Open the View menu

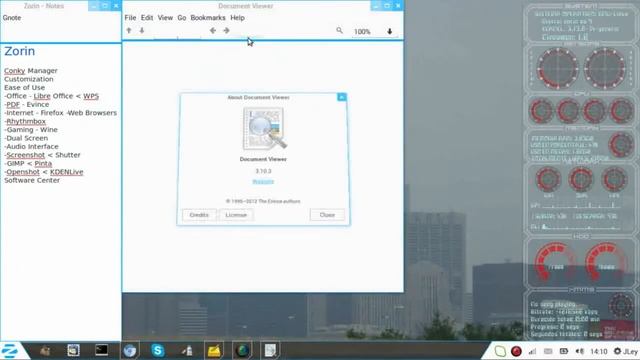click(165, 18)
